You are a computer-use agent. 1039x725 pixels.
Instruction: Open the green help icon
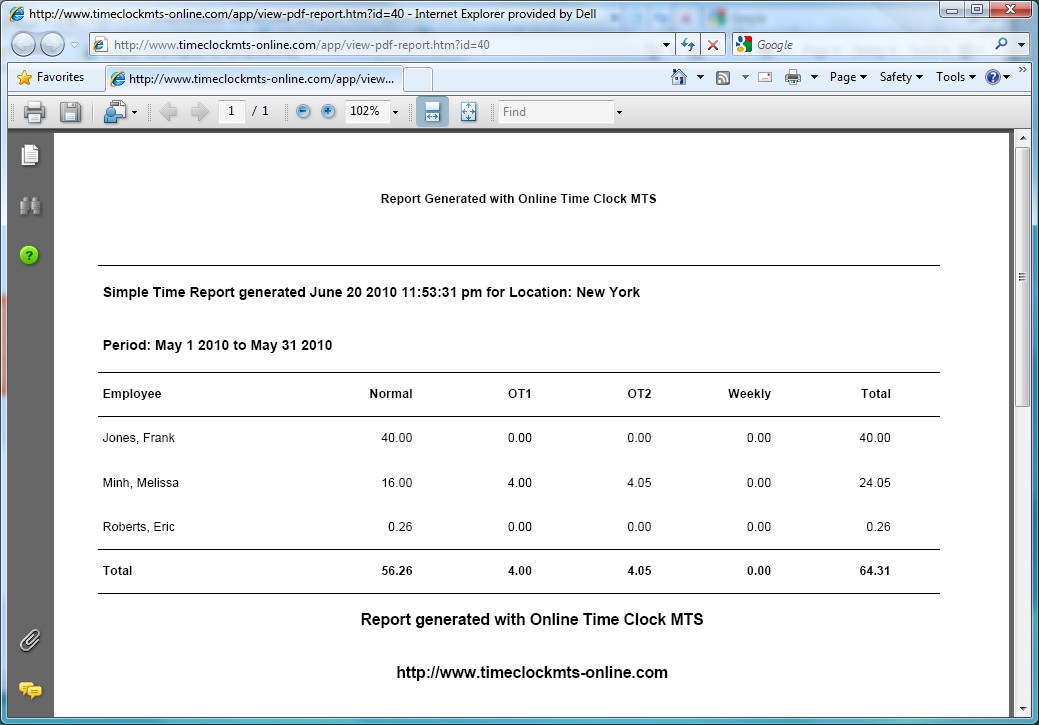coord(29,255)
